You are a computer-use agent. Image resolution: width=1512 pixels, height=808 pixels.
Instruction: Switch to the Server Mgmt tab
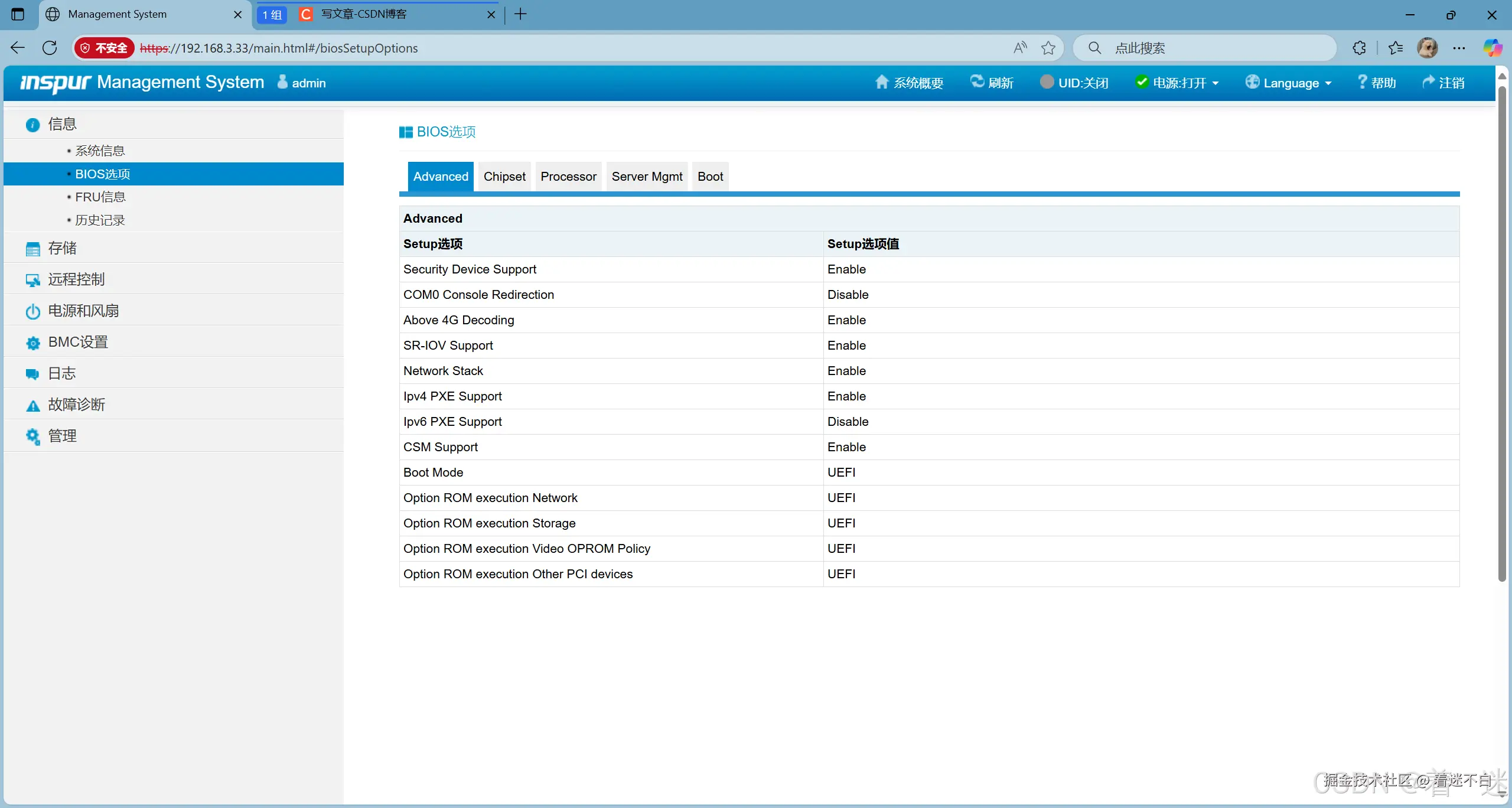pyautogui.click(x=647, y=177)
